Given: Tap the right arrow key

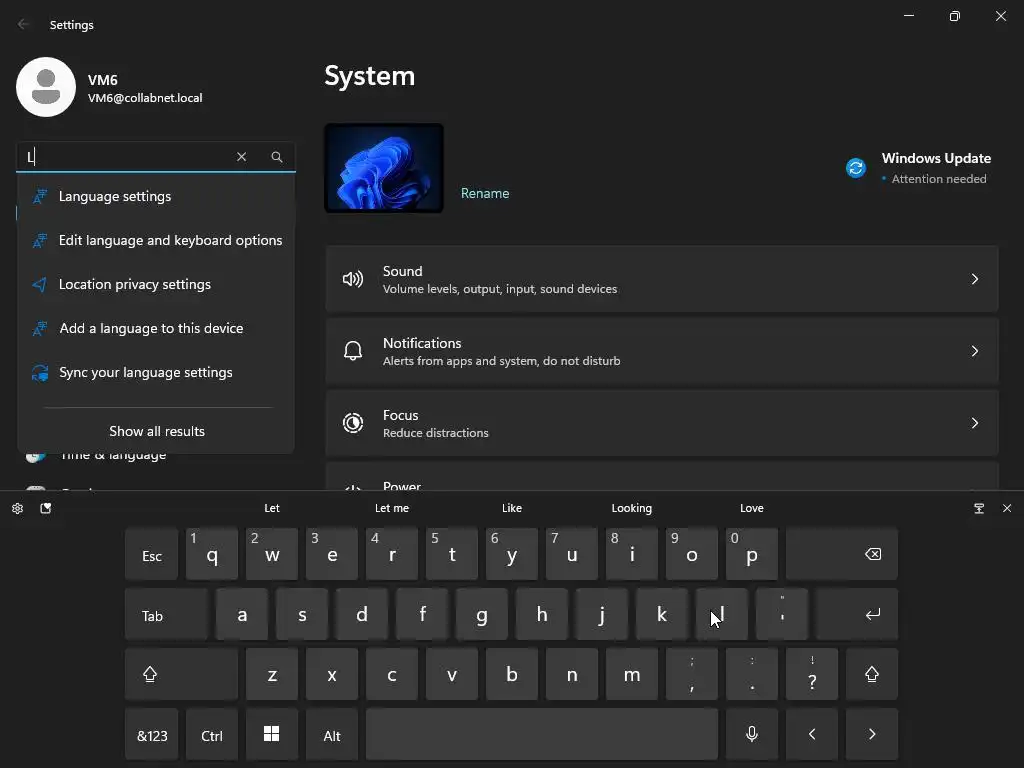Looking at the screenshot, I should point(872,735).
